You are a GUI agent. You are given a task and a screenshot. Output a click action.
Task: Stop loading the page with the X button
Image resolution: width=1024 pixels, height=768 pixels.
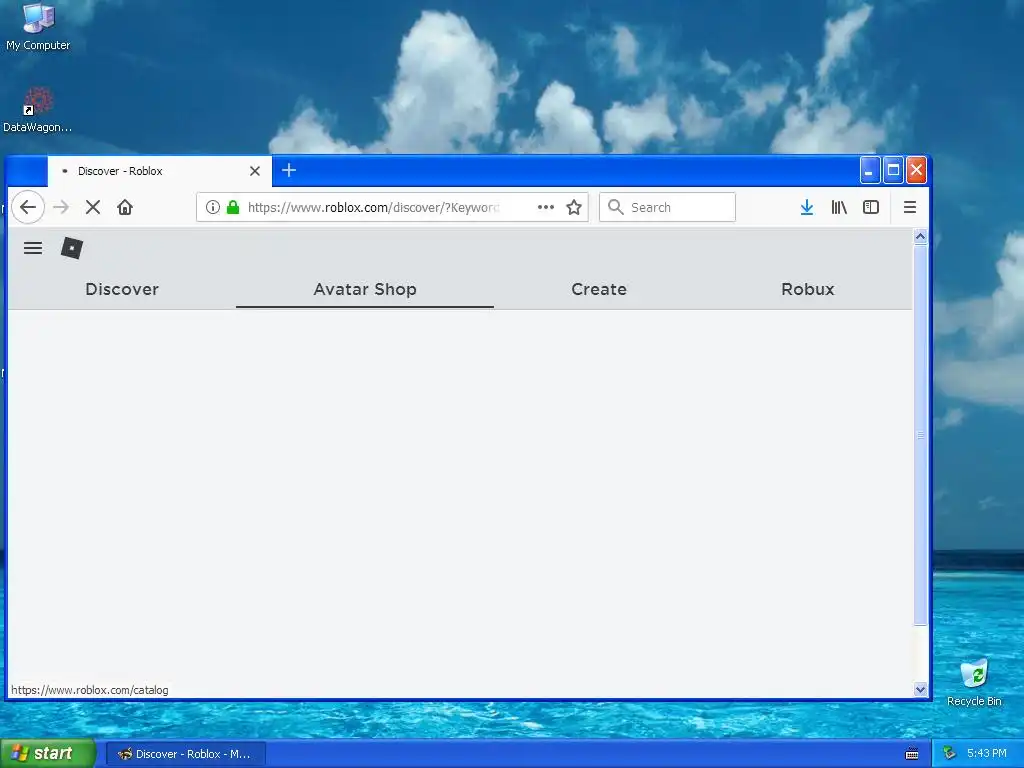[x=93, y=207]
